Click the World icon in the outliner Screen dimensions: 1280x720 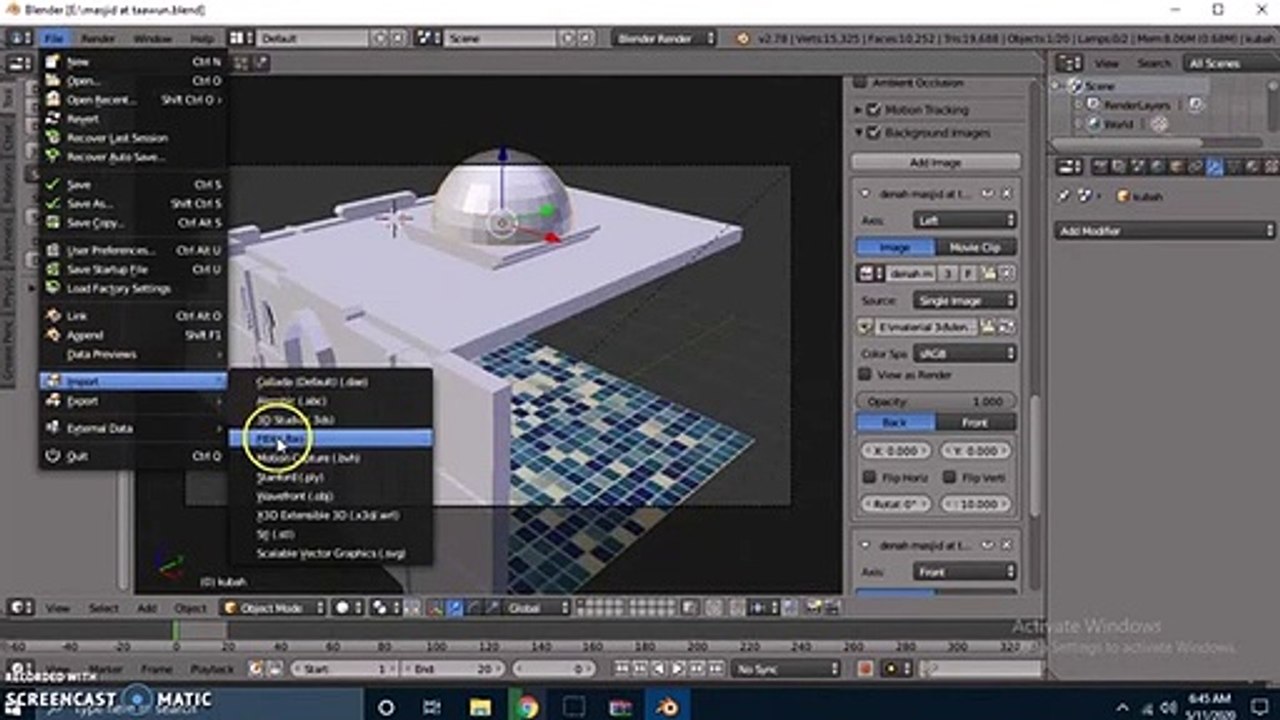tap(1095, 125)
